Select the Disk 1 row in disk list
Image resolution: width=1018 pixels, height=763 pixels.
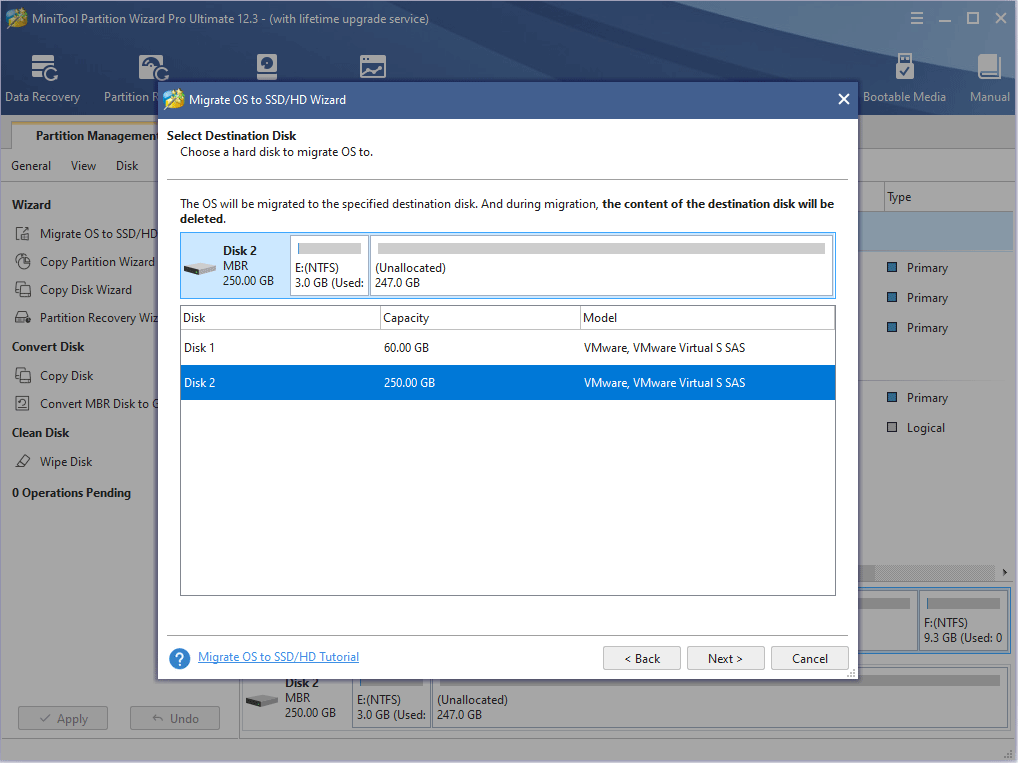508,347
